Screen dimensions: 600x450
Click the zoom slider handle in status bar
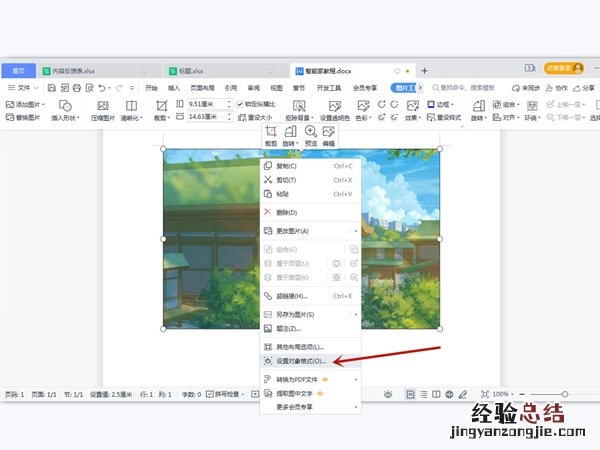click(x=565, y=394)
